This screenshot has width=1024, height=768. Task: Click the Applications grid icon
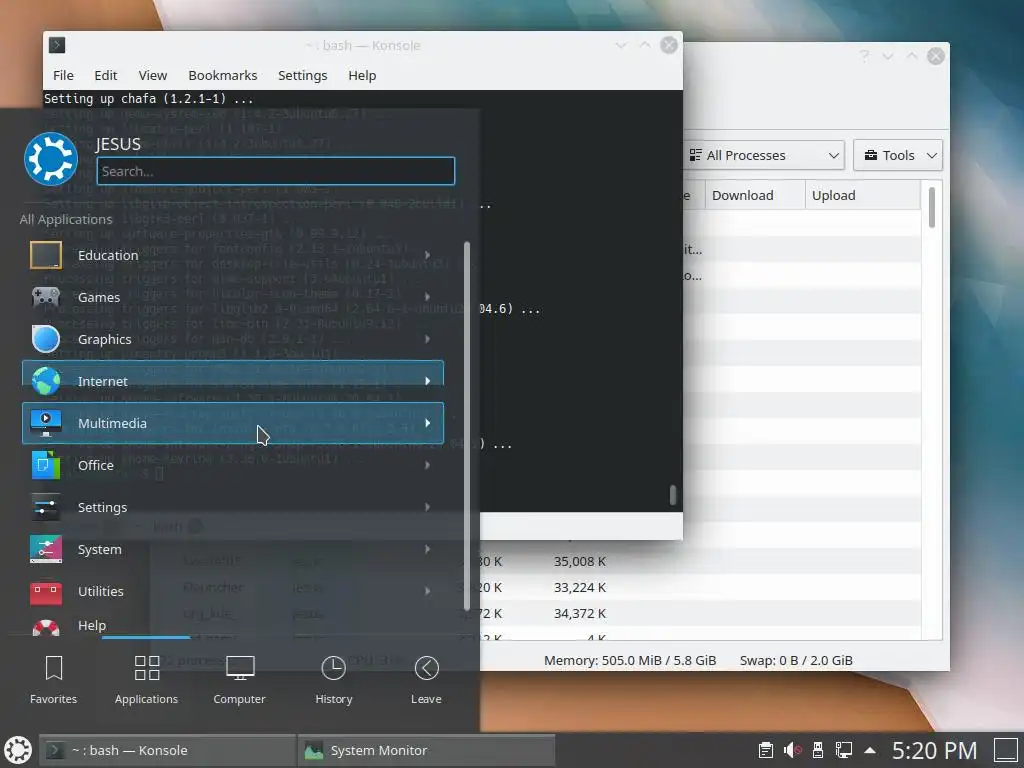click(x=147, y=668)
